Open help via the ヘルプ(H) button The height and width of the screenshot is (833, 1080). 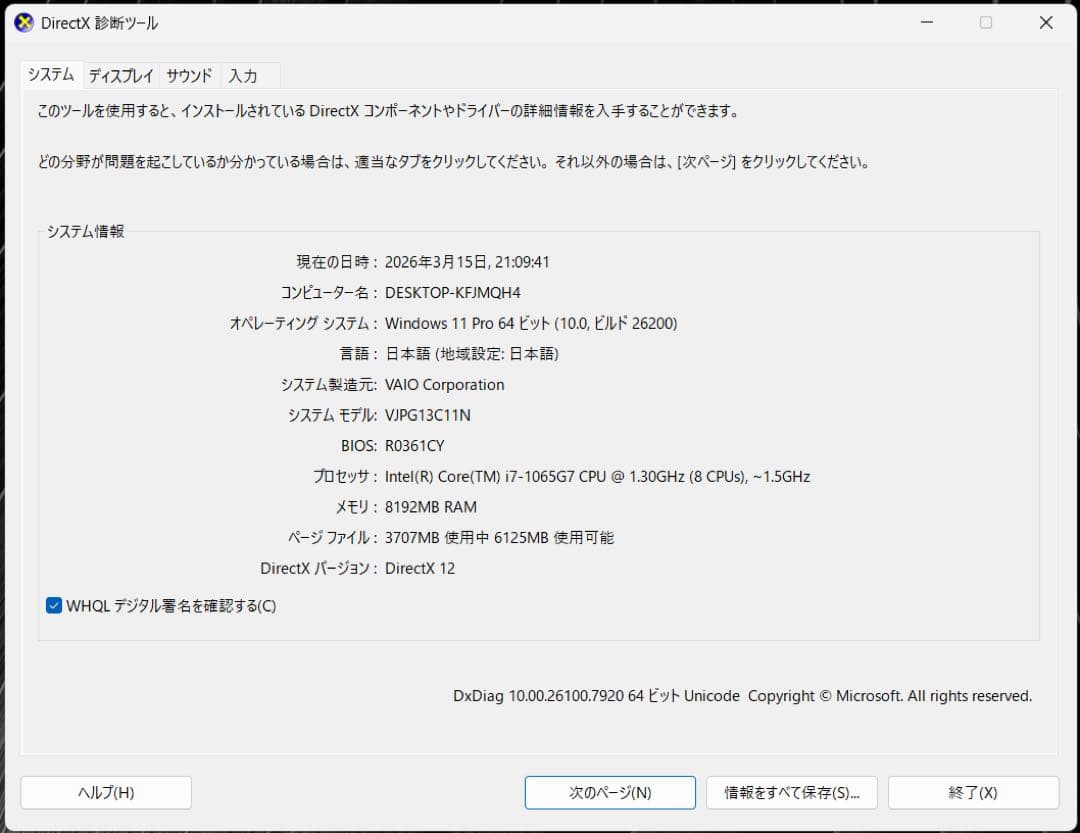(105, 792)
